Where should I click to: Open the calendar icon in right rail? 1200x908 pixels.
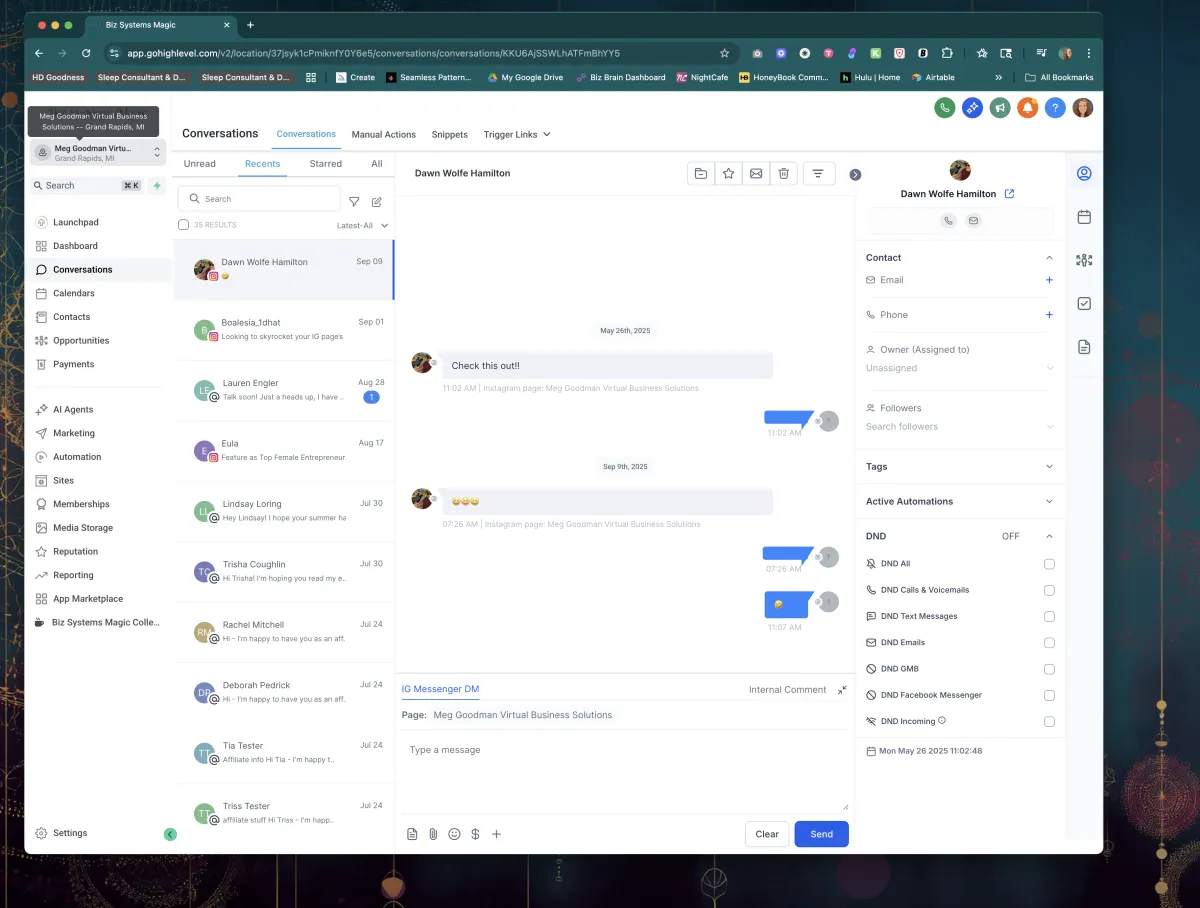(x=1084, y=216)
